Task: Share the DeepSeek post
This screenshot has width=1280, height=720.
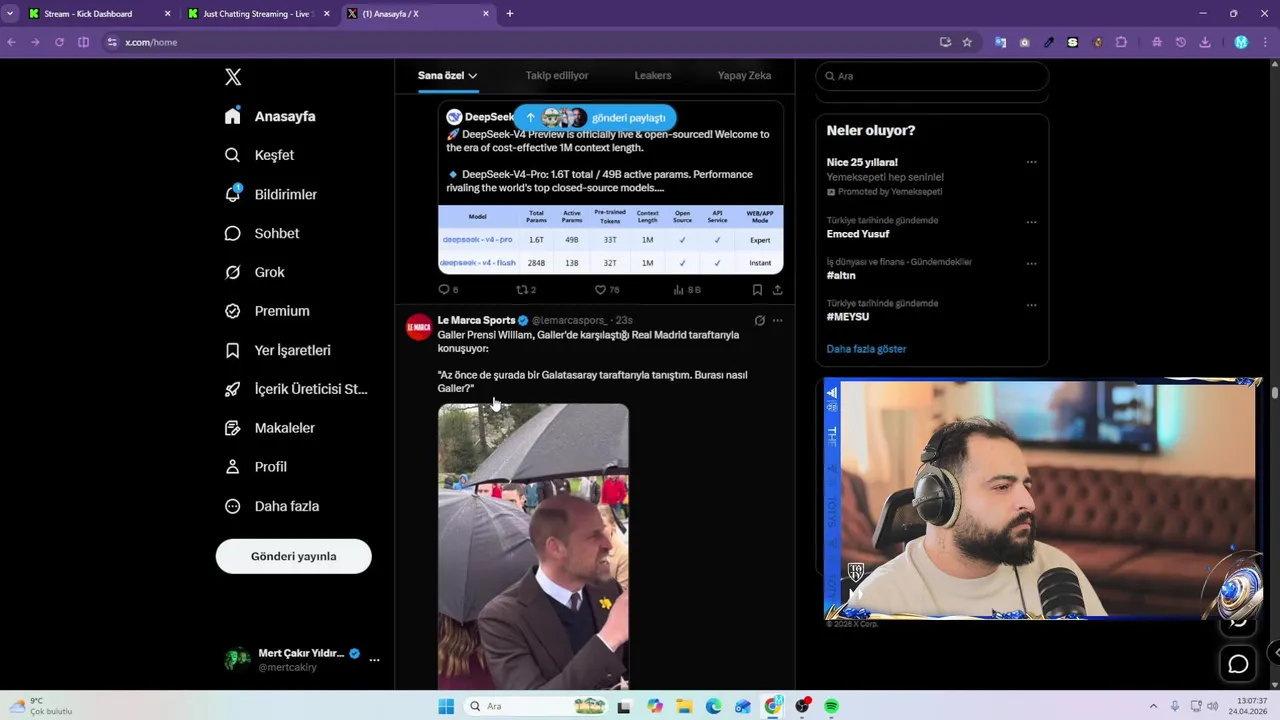Action: coord(777,290)
